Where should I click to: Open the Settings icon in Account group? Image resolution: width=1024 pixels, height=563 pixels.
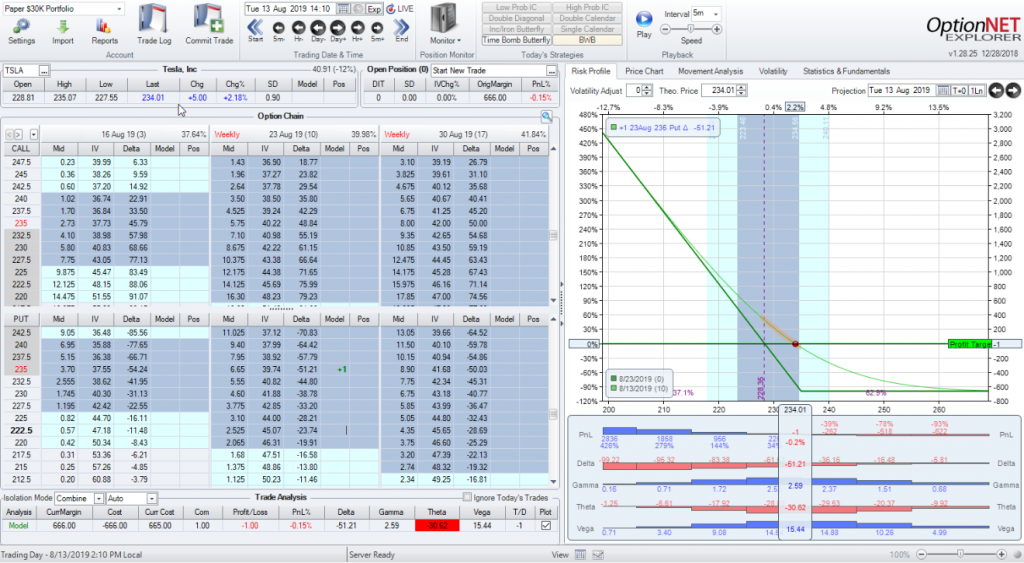pyautogui.click(x=22, y=31)
